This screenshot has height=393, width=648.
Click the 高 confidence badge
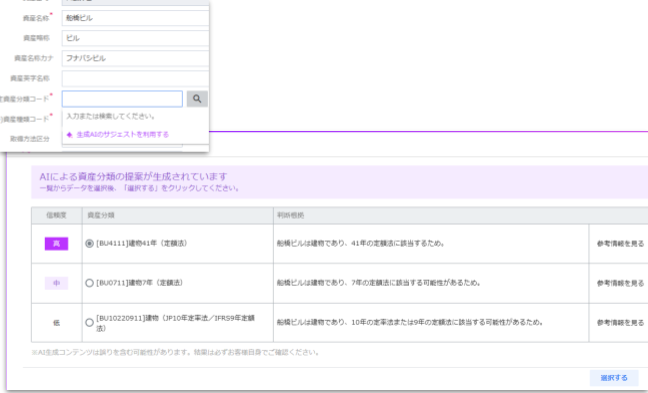point(56,244)
